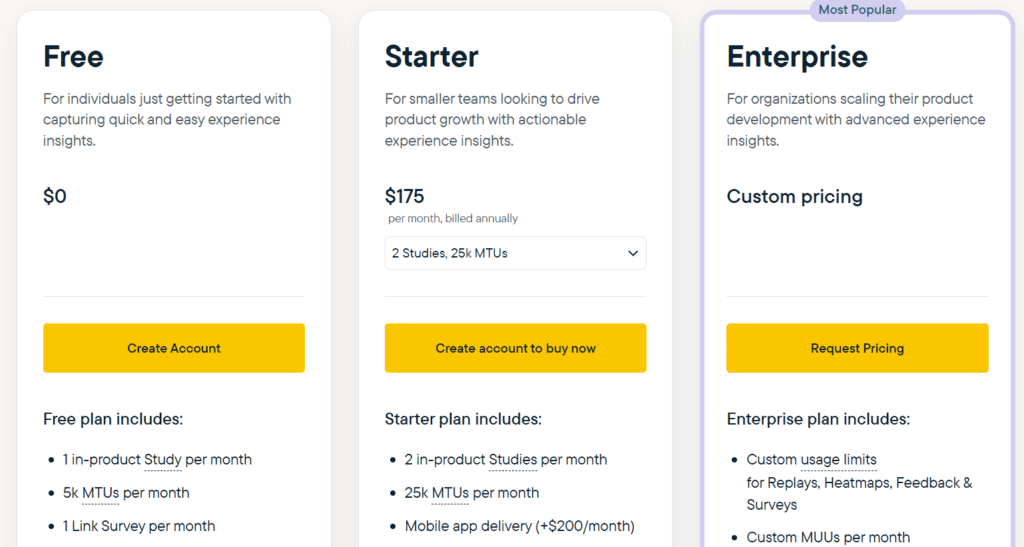This screenshot has height=547, width=1024.
Task: Open the 2 Studies, 25k MTUs dropdown
Action: click(x=515, y=253)
